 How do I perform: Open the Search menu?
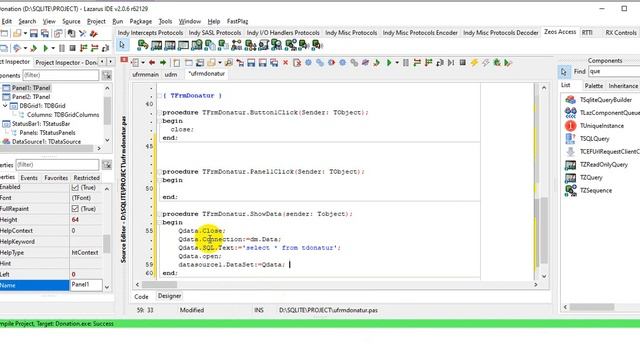click(27, 21)
